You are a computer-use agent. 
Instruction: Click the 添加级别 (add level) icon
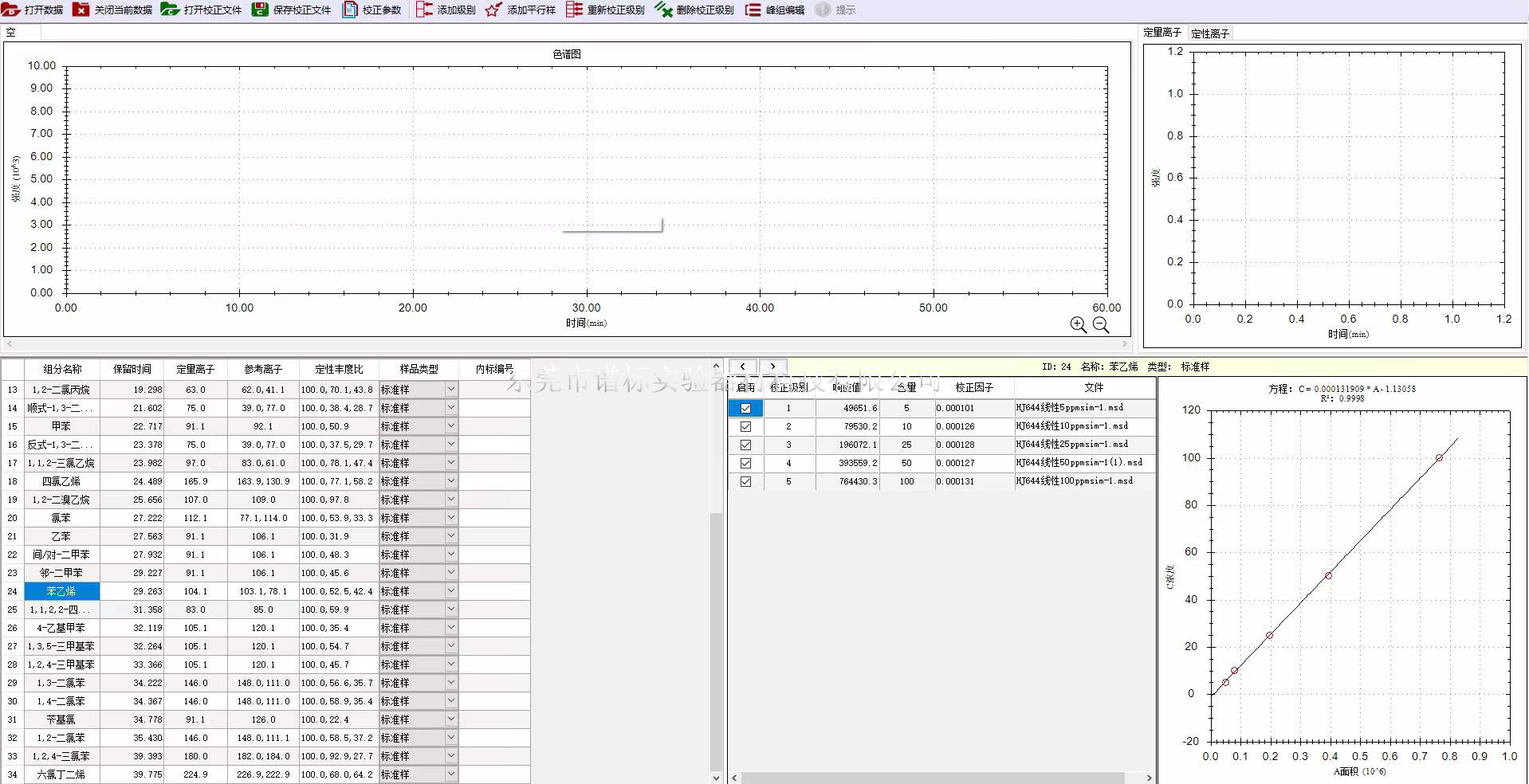[425, 10]
